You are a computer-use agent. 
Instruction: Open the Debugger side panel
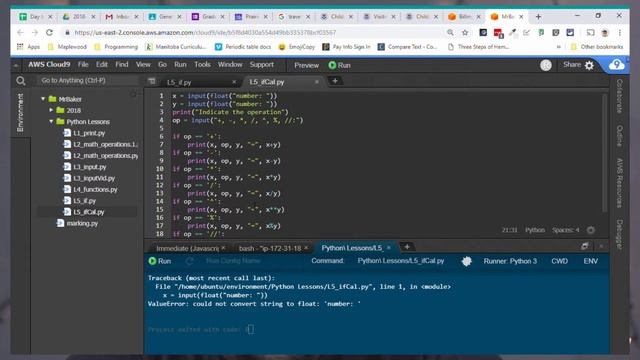[x=619, y=234]
